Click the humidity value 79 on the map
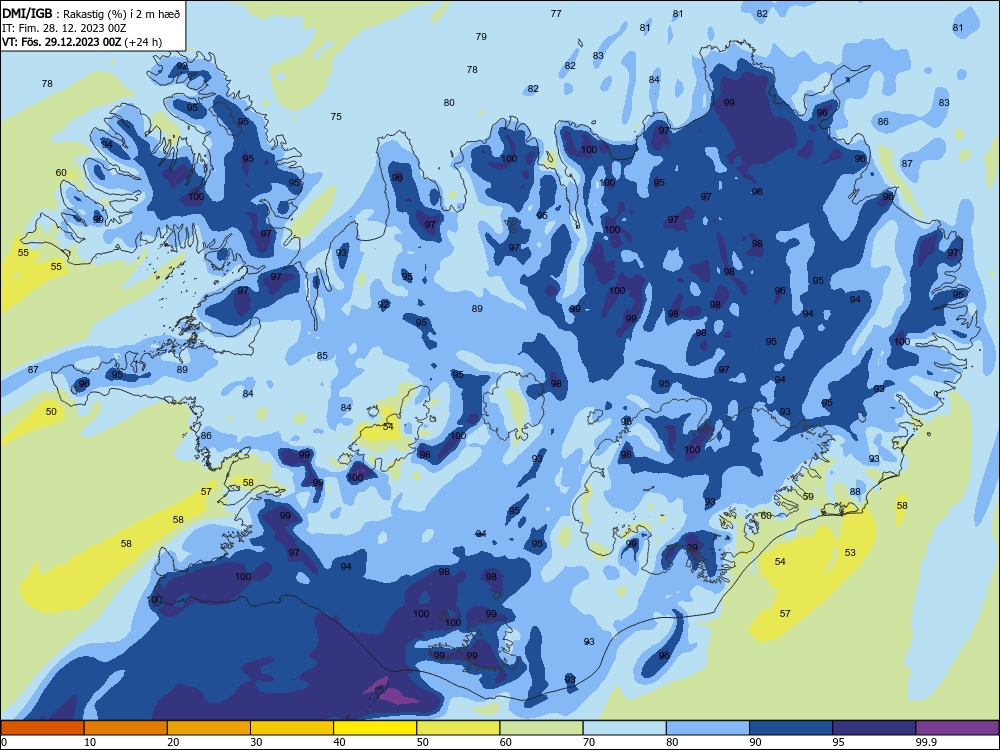1000x750 pixels. (x=481, y=36)
